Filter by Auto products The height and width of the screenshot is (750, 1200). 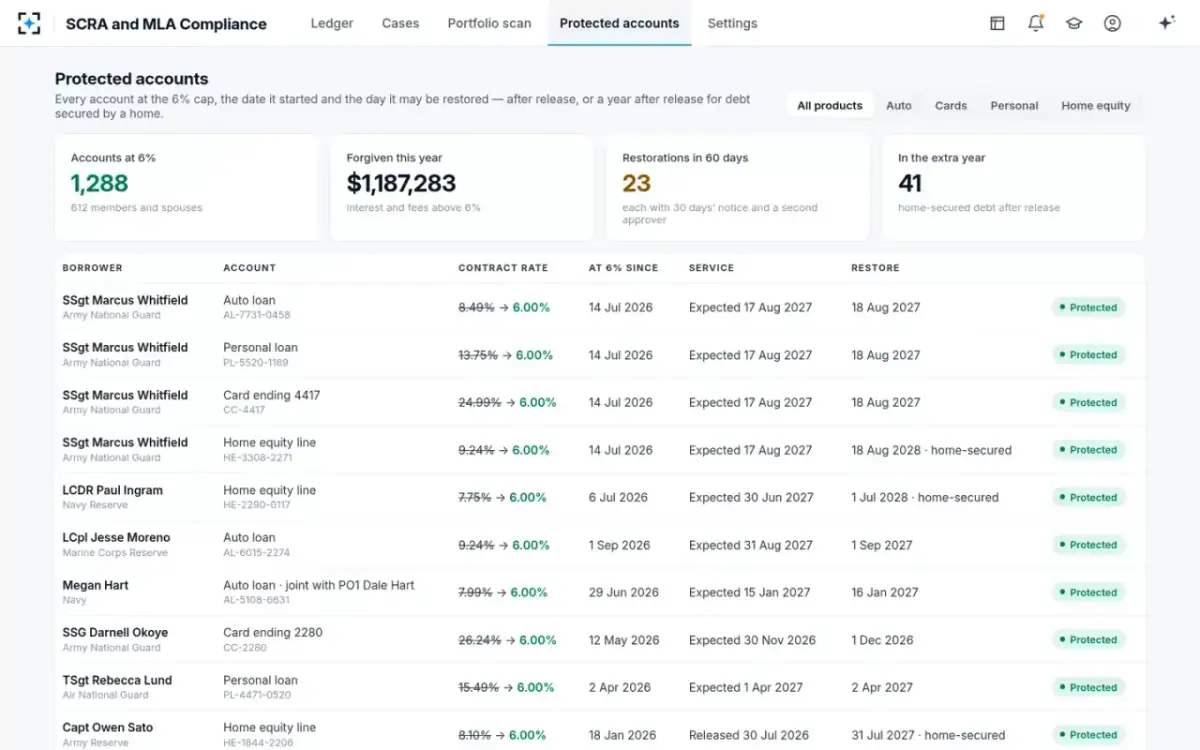click(899, 105)
